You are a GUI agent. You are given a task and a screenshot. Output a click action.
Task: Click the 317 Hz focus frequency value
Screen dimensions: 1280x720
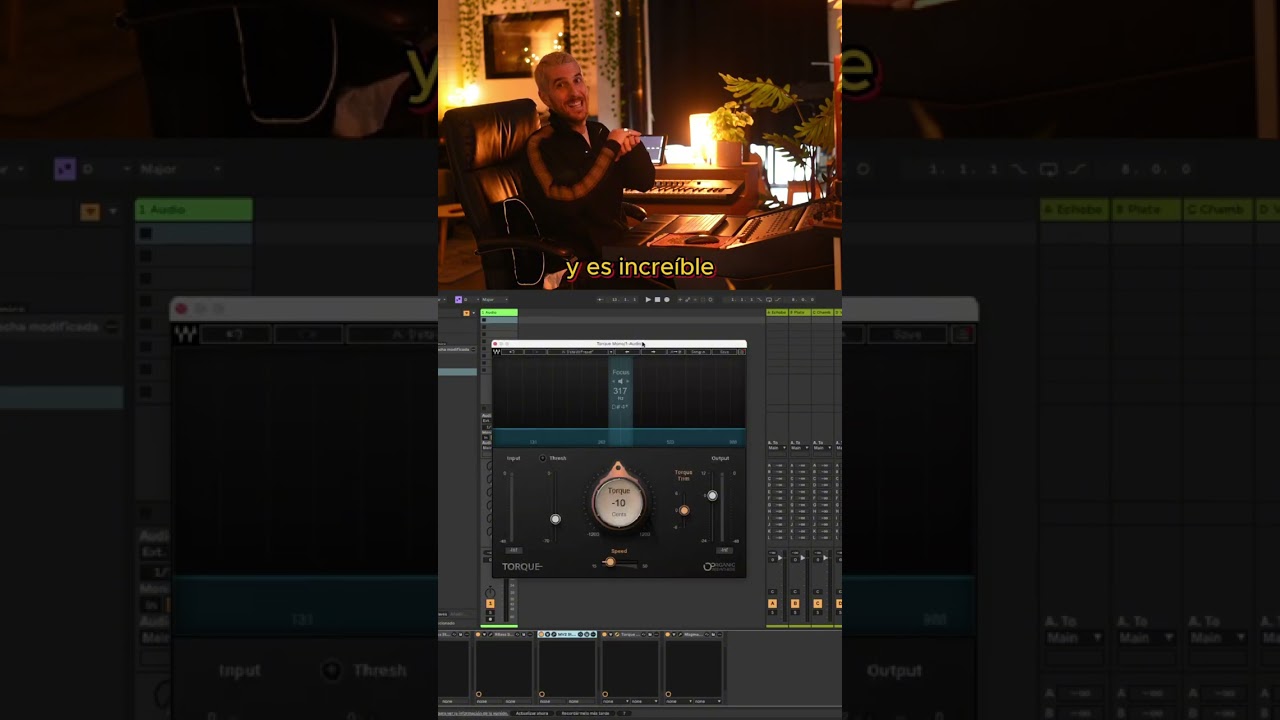coord(620,391)
